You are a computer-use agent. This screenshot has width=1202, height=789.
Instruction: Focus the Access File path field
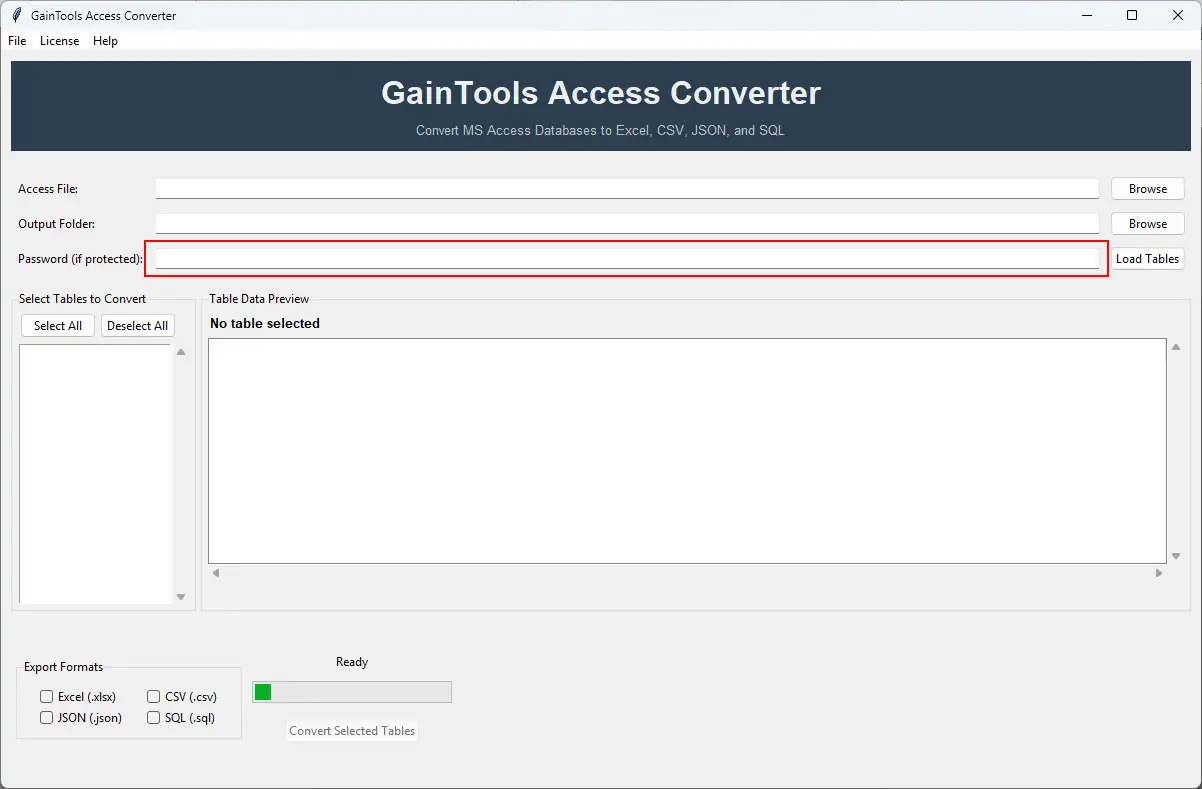627,189
